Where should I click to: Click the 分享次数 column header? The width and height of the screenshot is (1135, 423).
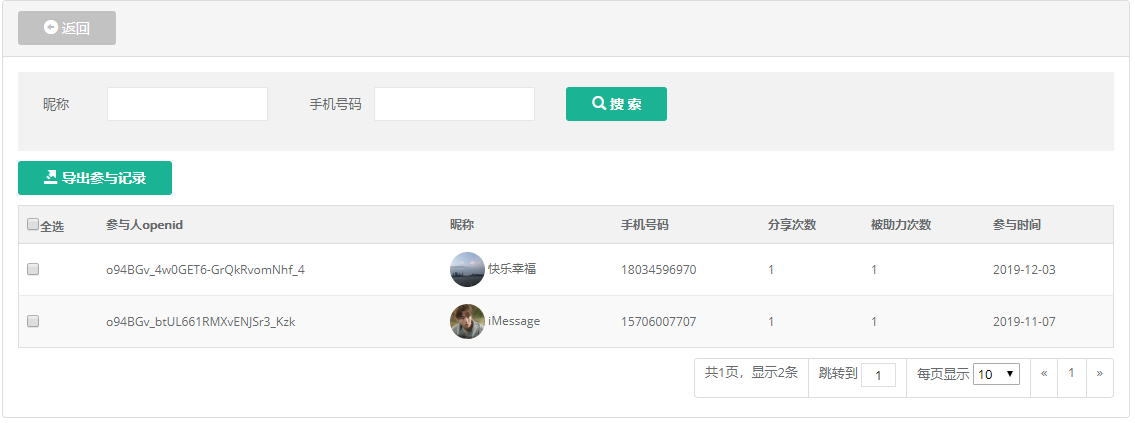(792, 225)
